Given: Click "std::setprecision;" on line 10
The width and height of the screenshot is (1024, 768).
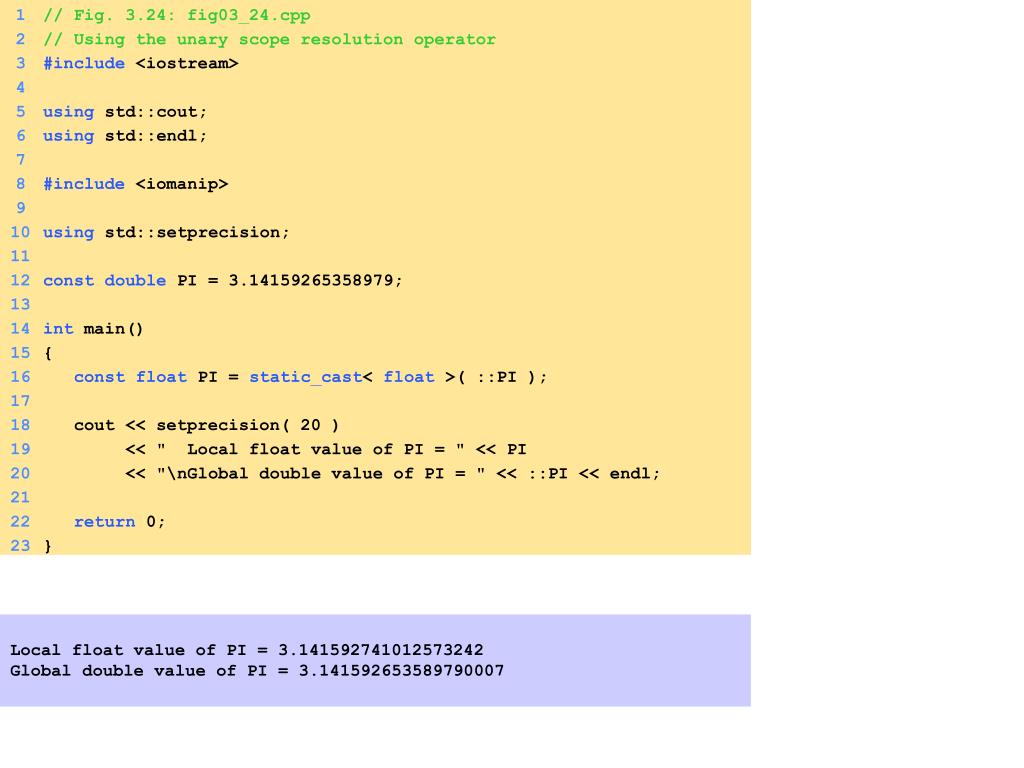Looking at the screenshot, I should 197,232.
